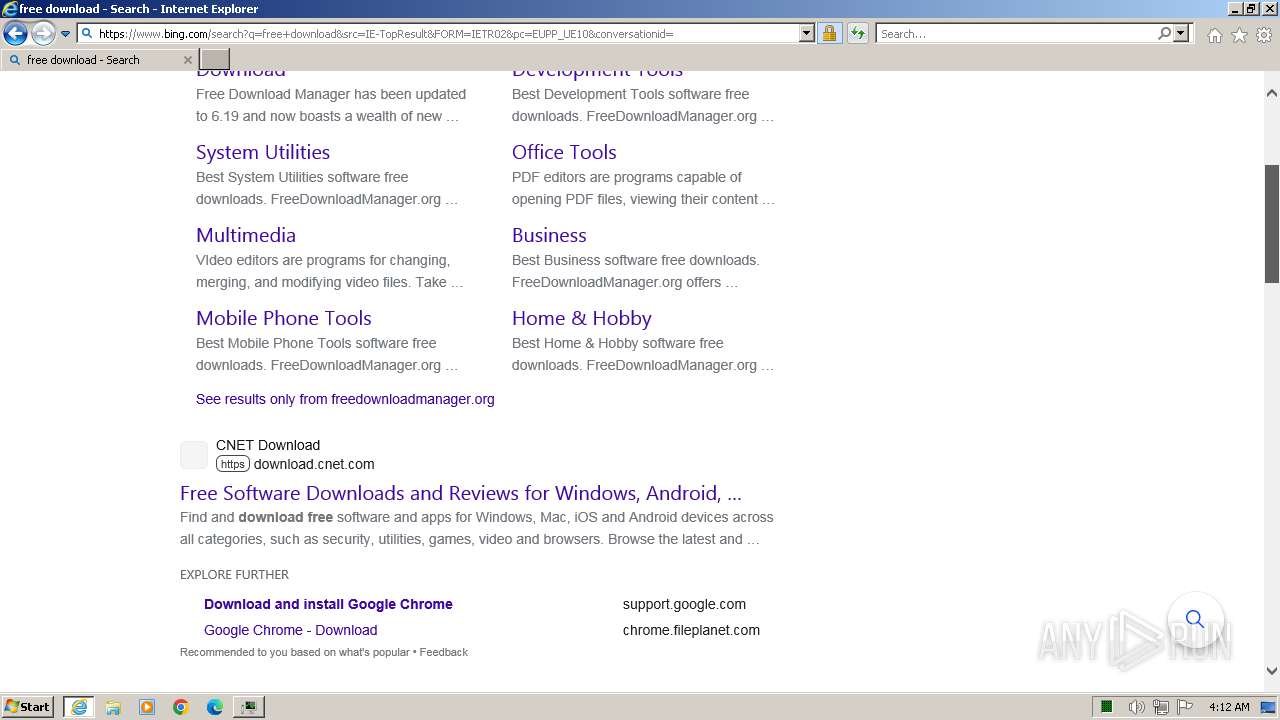The width and height of the screenshot is (1280, 720).
Task: Open a new blank tab
Action: point(215,60)
